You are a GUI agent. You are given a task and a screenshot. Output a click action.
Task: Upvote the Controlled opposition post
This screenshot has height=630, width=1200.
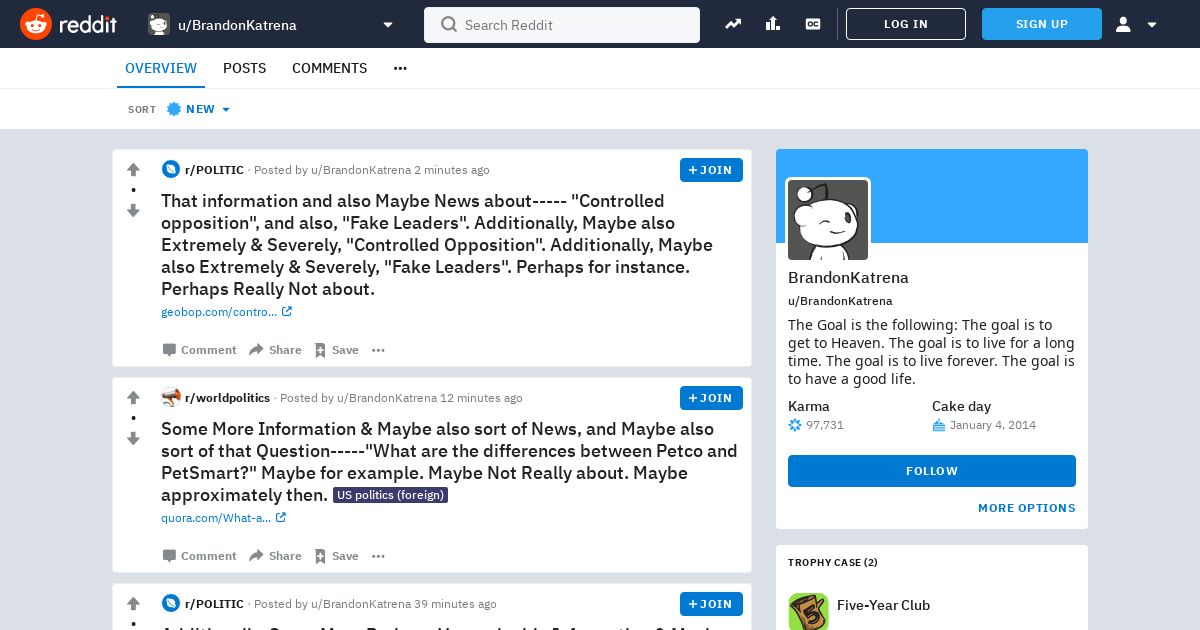133,170
